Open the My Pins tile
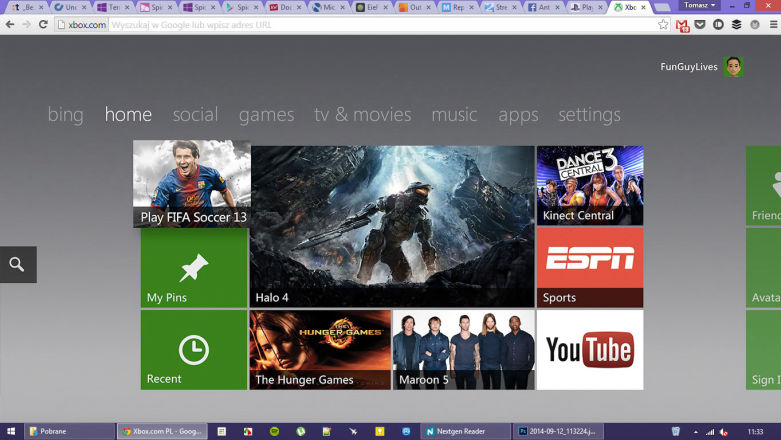This screenshot has height=440, width=781. (x=194, y=268)
